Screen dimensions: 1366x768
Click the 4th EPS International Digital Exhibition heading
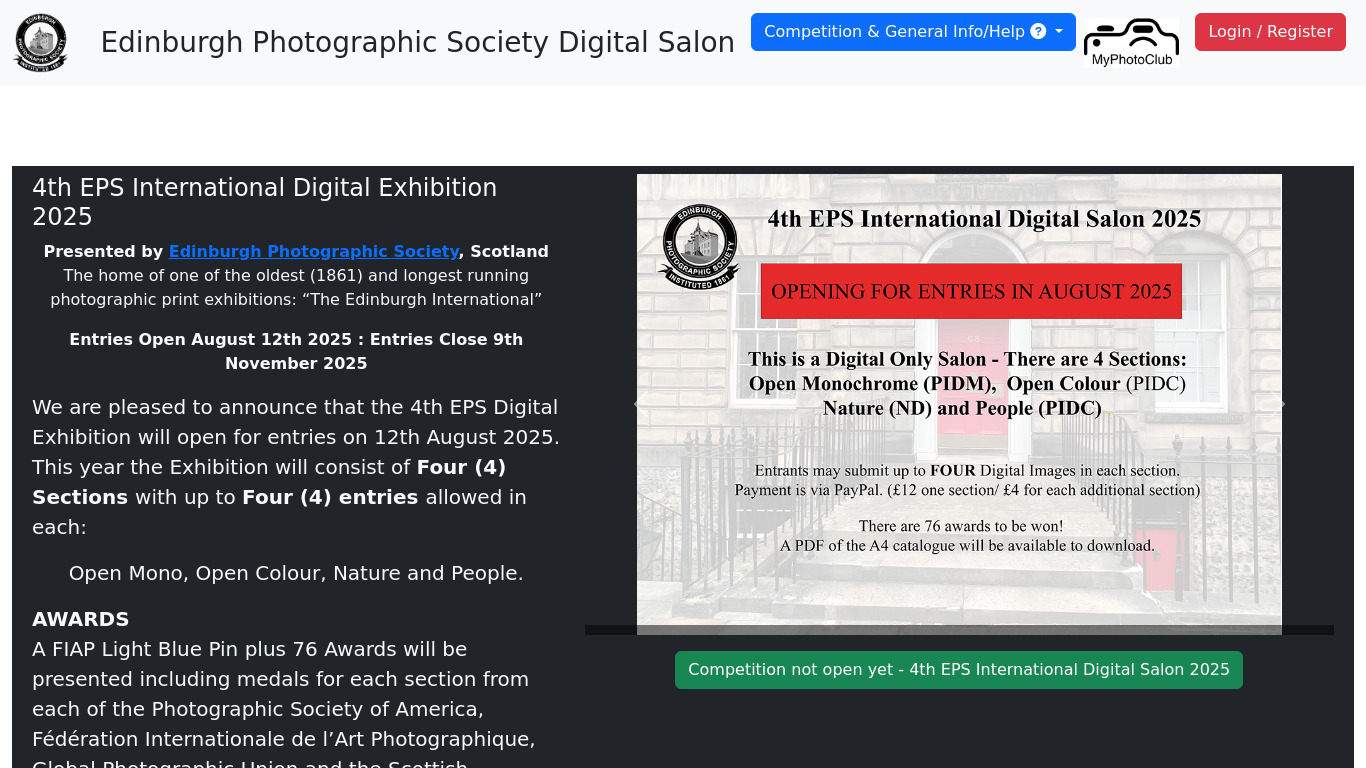click(264, 202)
